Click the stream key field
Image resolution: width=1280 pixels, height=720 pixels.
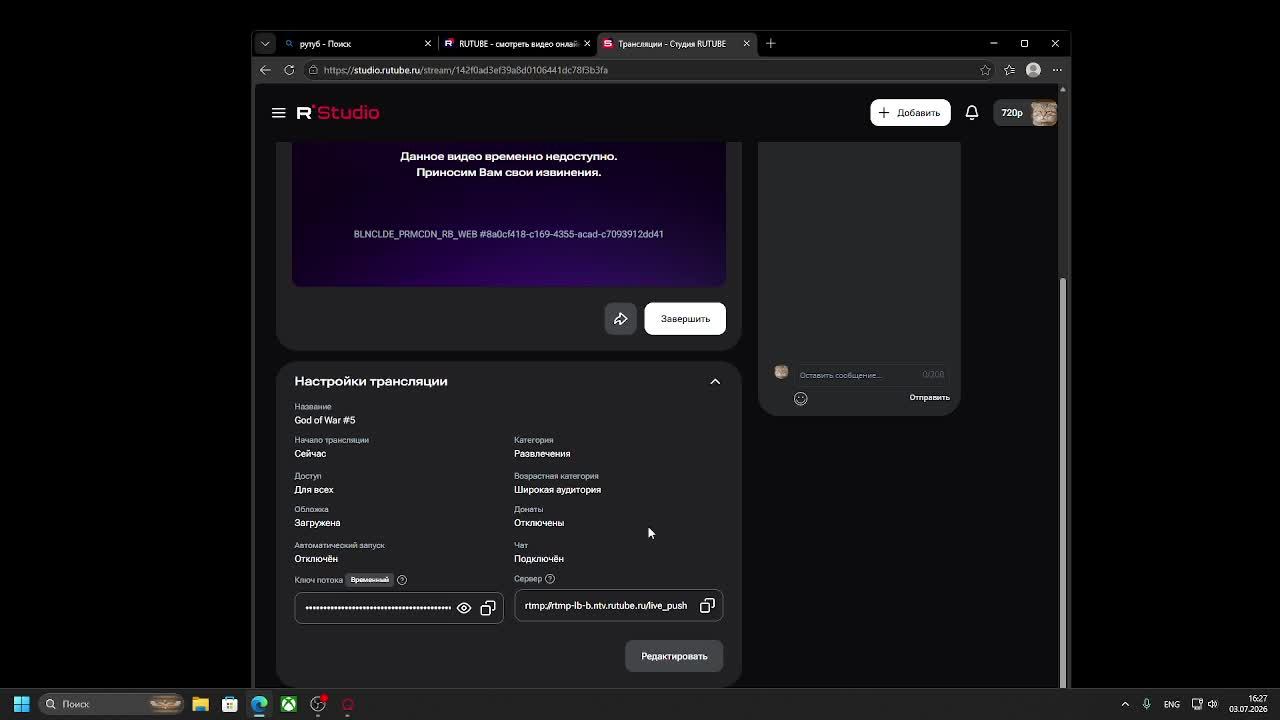(399, 608)
